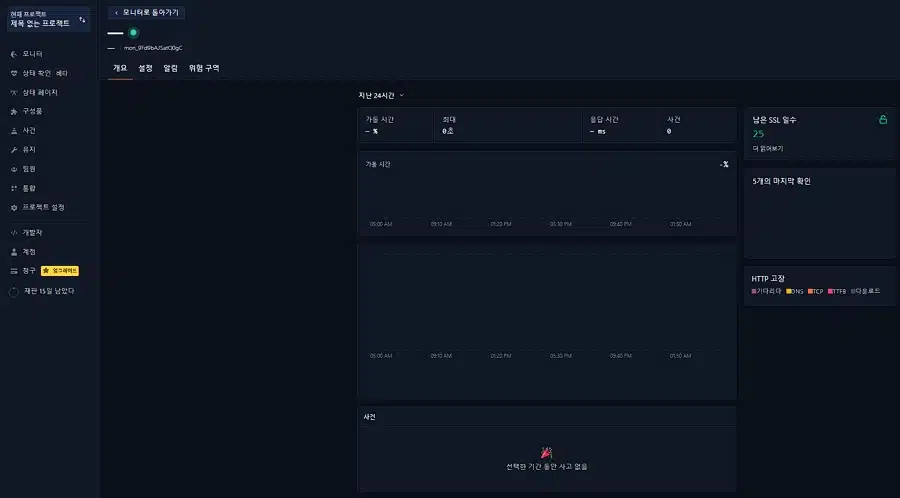Click the 더 읽어보기 link under SSL
Image resolution: width=900 pixels, height=498 pixels.
click(767, 149)
